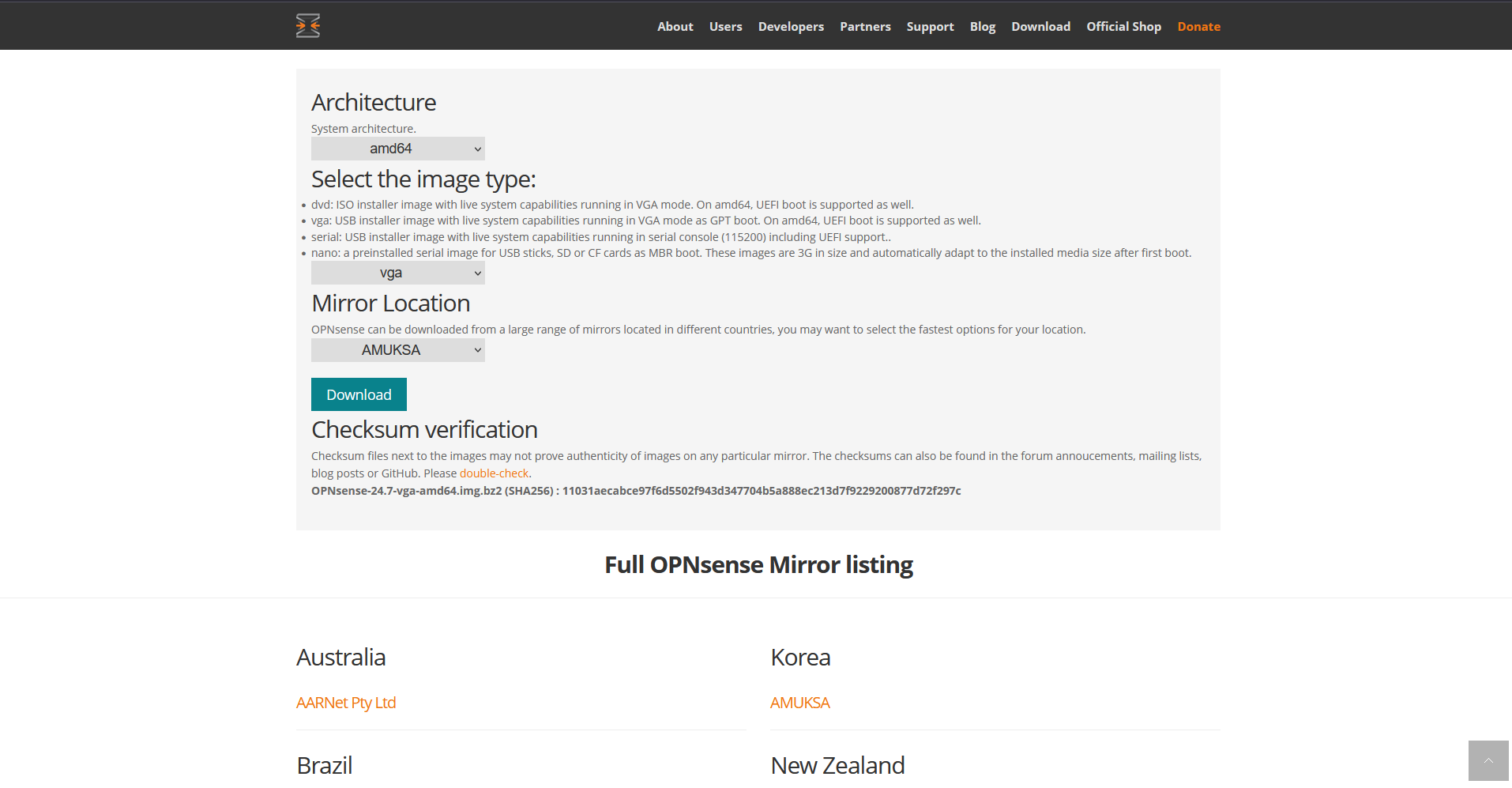Follow the double-check link
Screen dimensions: 1512x788
(x=494, y=473)
